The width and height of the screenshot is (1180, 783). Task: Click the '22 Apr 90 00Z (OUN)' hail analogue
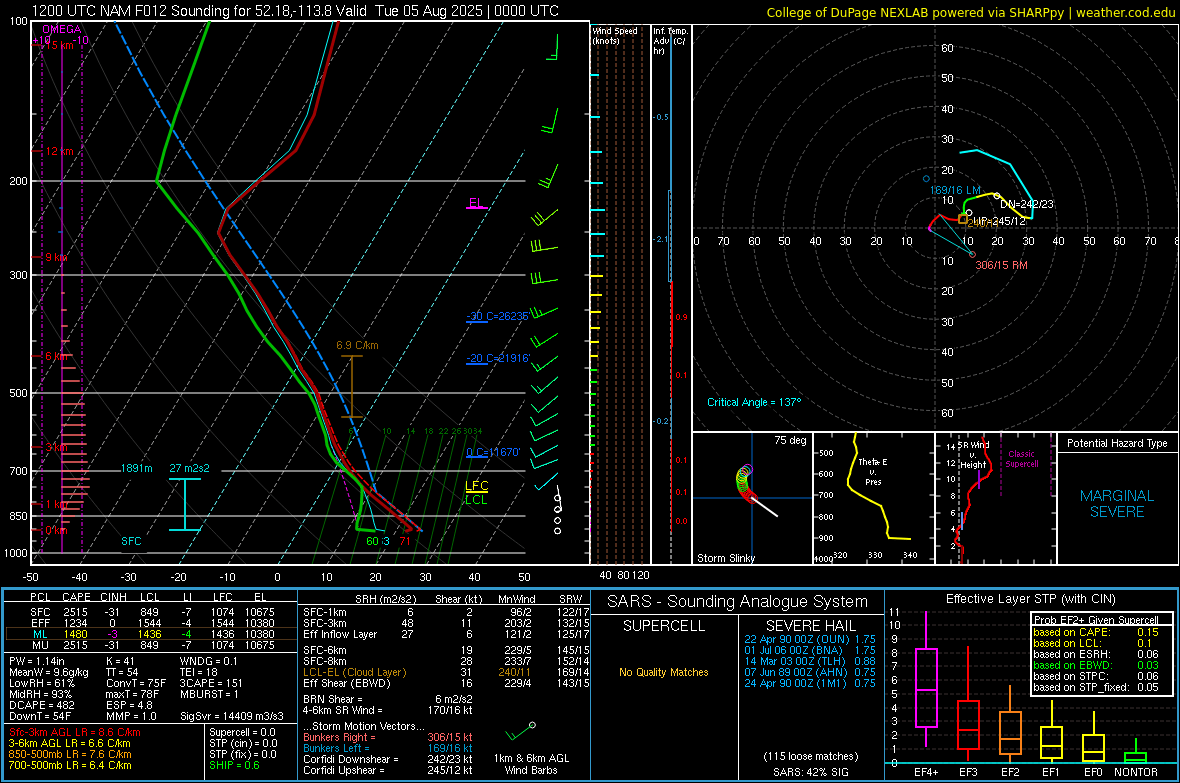(810, 639)
